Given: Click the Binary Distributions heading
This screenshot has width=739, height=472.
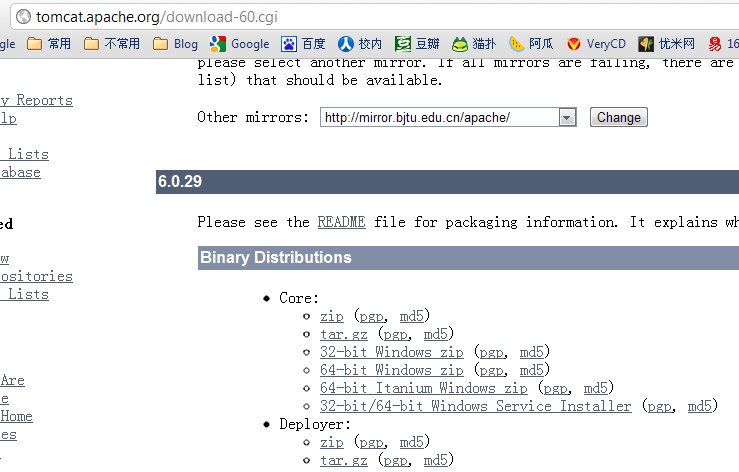Looking at the screenshot, I should coord(276,257).
